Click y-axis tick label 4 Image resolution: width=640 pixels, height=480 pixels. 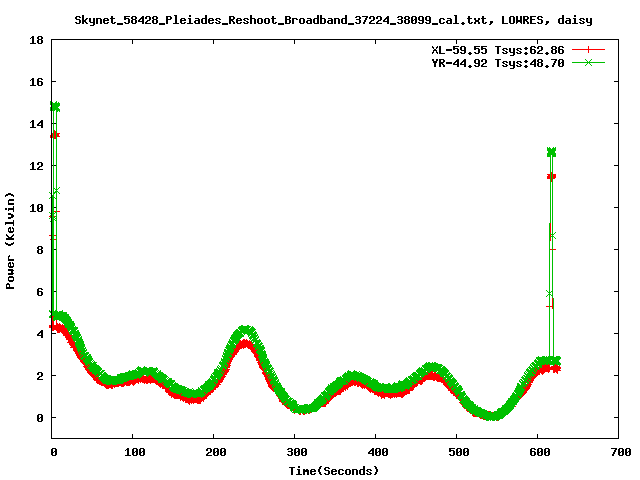[40, 334]
